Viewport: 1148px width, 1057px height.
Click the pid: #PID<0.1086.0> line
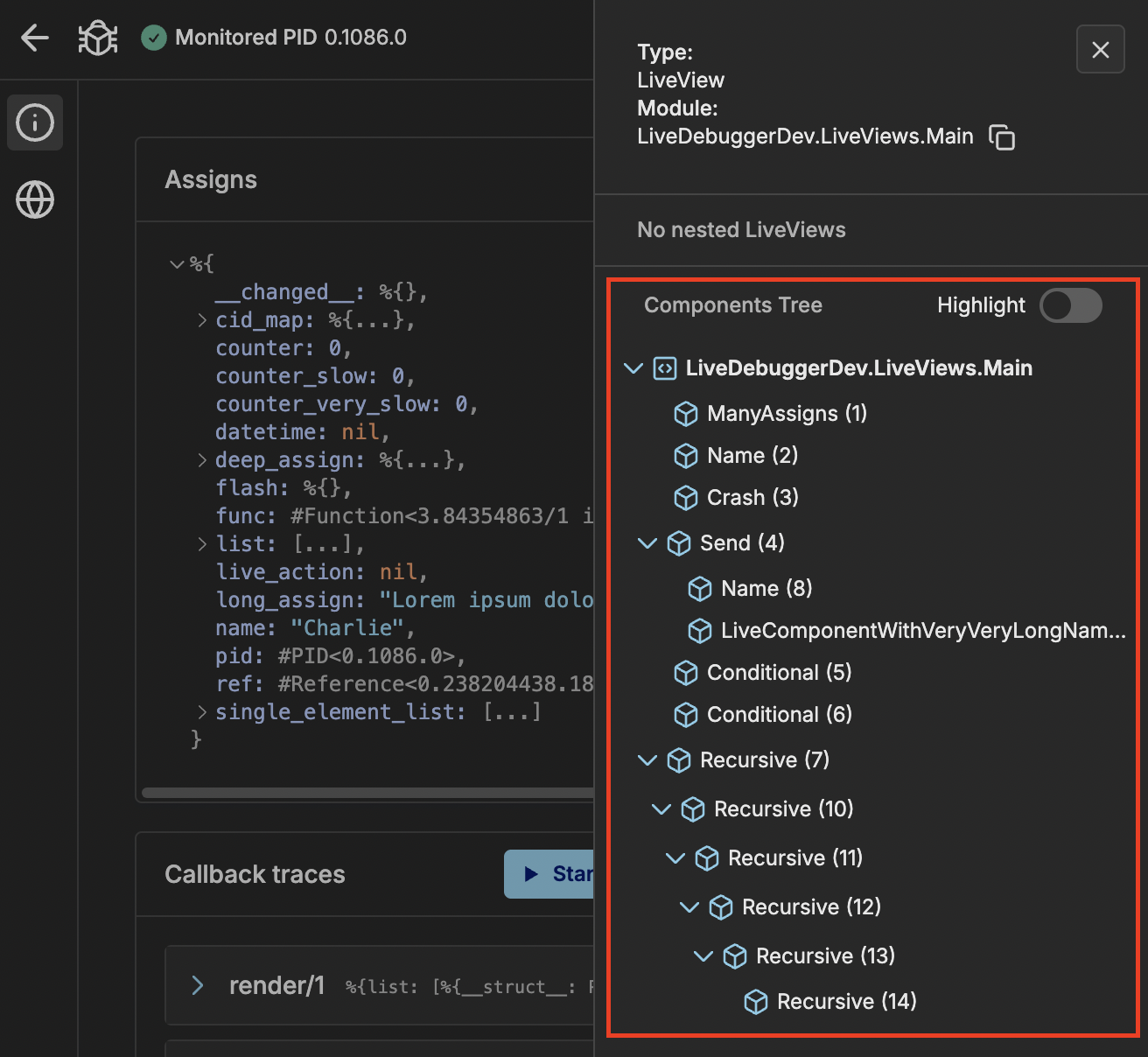(340, 656)
